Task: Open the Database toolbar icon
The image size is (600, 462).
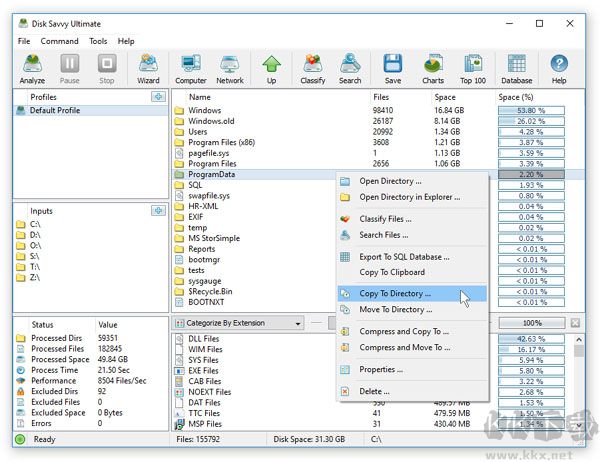Action: [x=517, y=69]
